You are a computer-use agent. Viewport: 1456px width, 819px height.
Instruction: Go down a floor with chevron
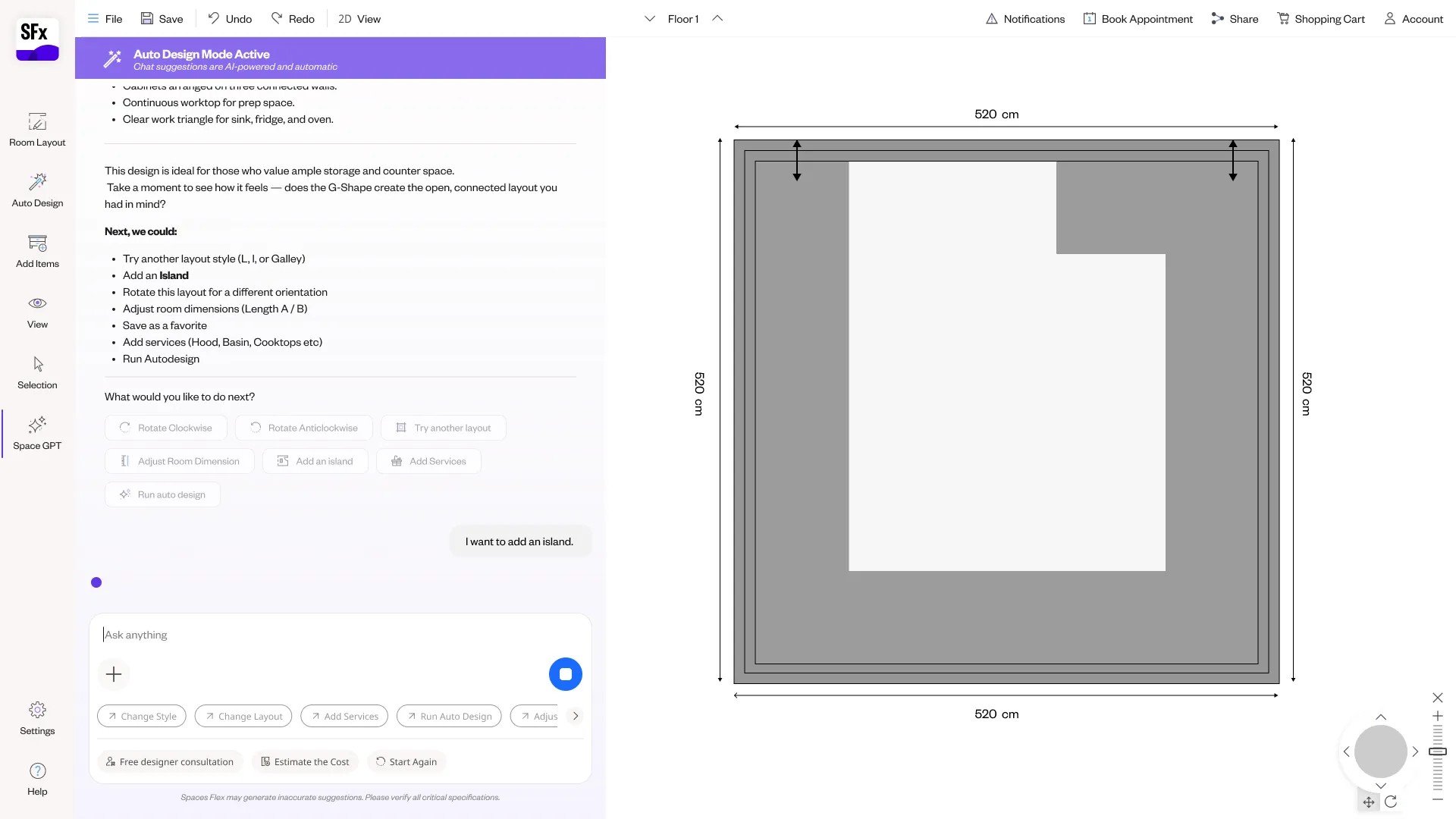click(649, 18)
